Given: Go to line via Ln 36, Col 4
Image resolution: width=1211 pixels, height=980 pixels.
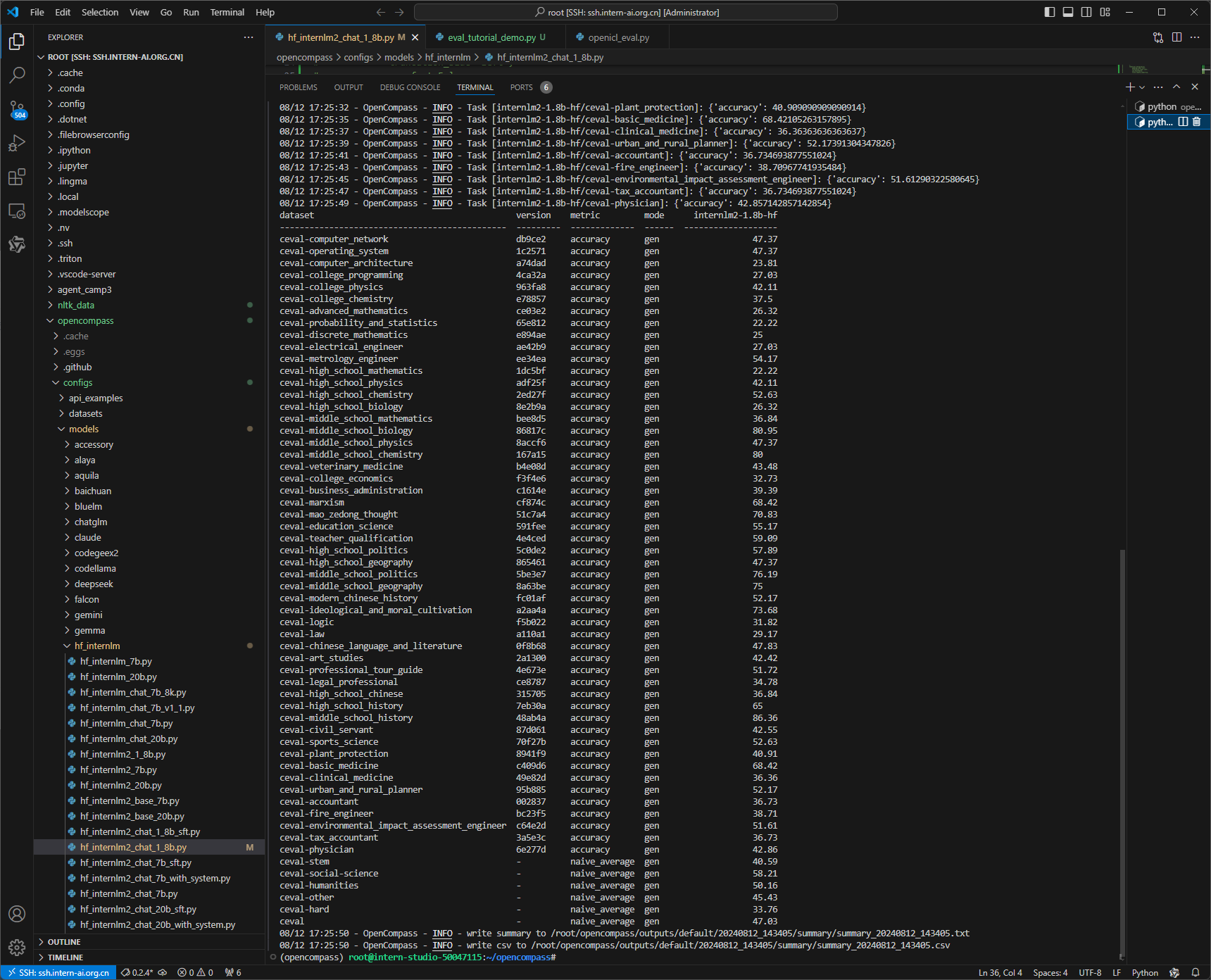Looking at the screenshot, I should [1000, 972].
